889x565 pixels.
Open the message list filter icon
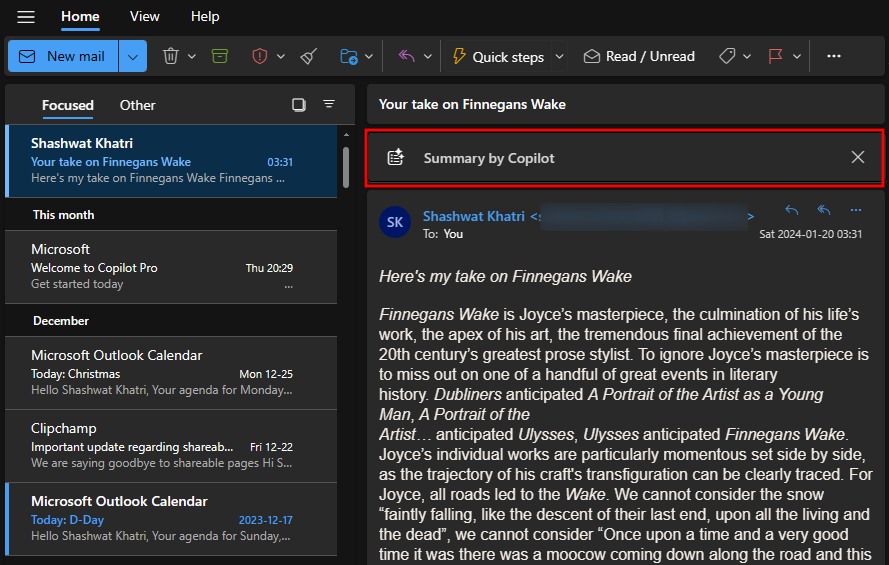(x=329, y=104)
